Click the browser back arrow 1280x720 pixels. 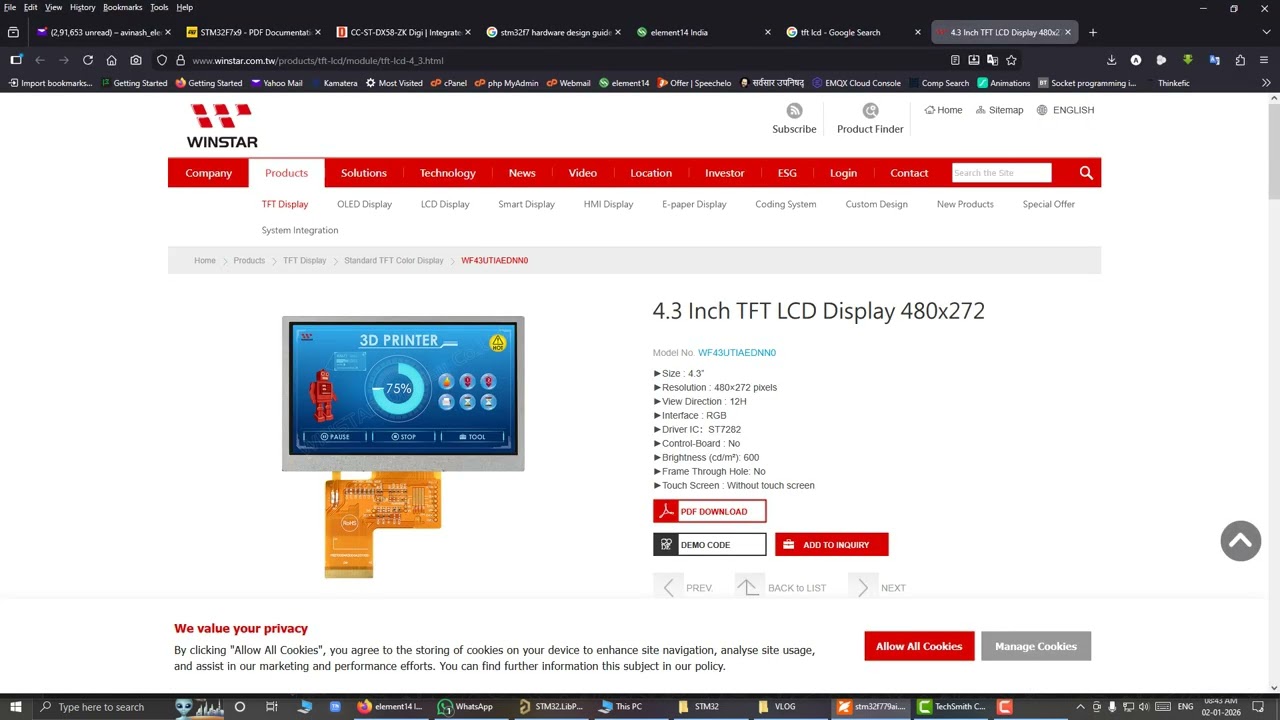tap(40, 60)
